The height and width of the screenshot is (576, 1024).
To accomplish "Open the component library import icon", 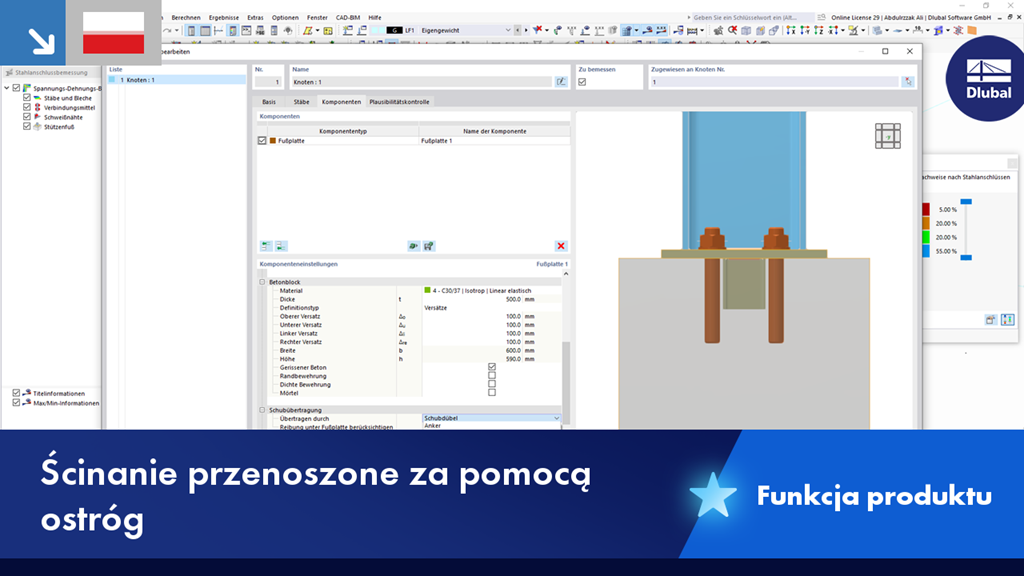I will [x=413, y=247].
